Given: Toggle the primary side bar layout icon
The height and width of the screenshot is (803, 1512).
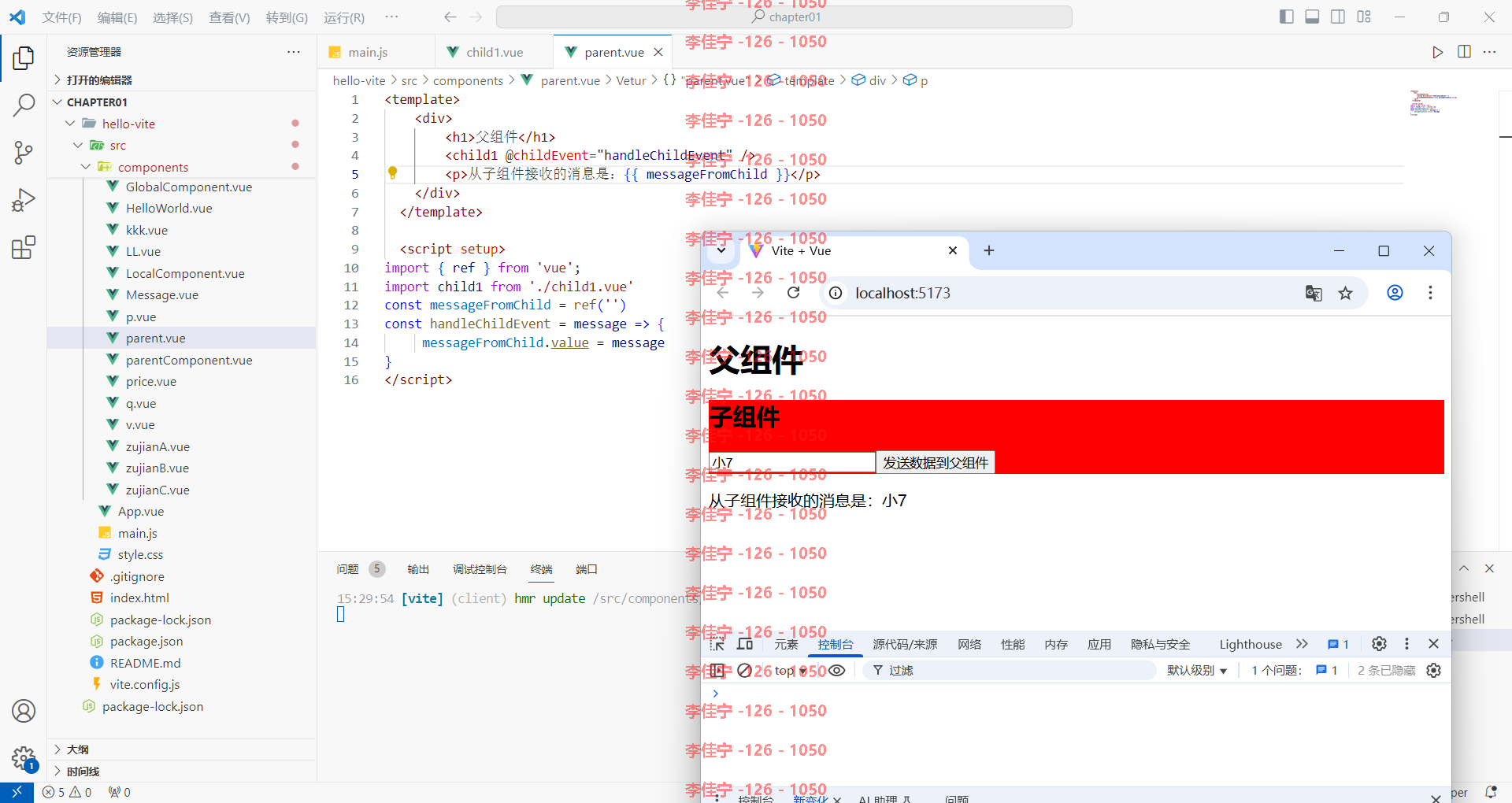Looking at the screenshot, I should (1287, 17).
